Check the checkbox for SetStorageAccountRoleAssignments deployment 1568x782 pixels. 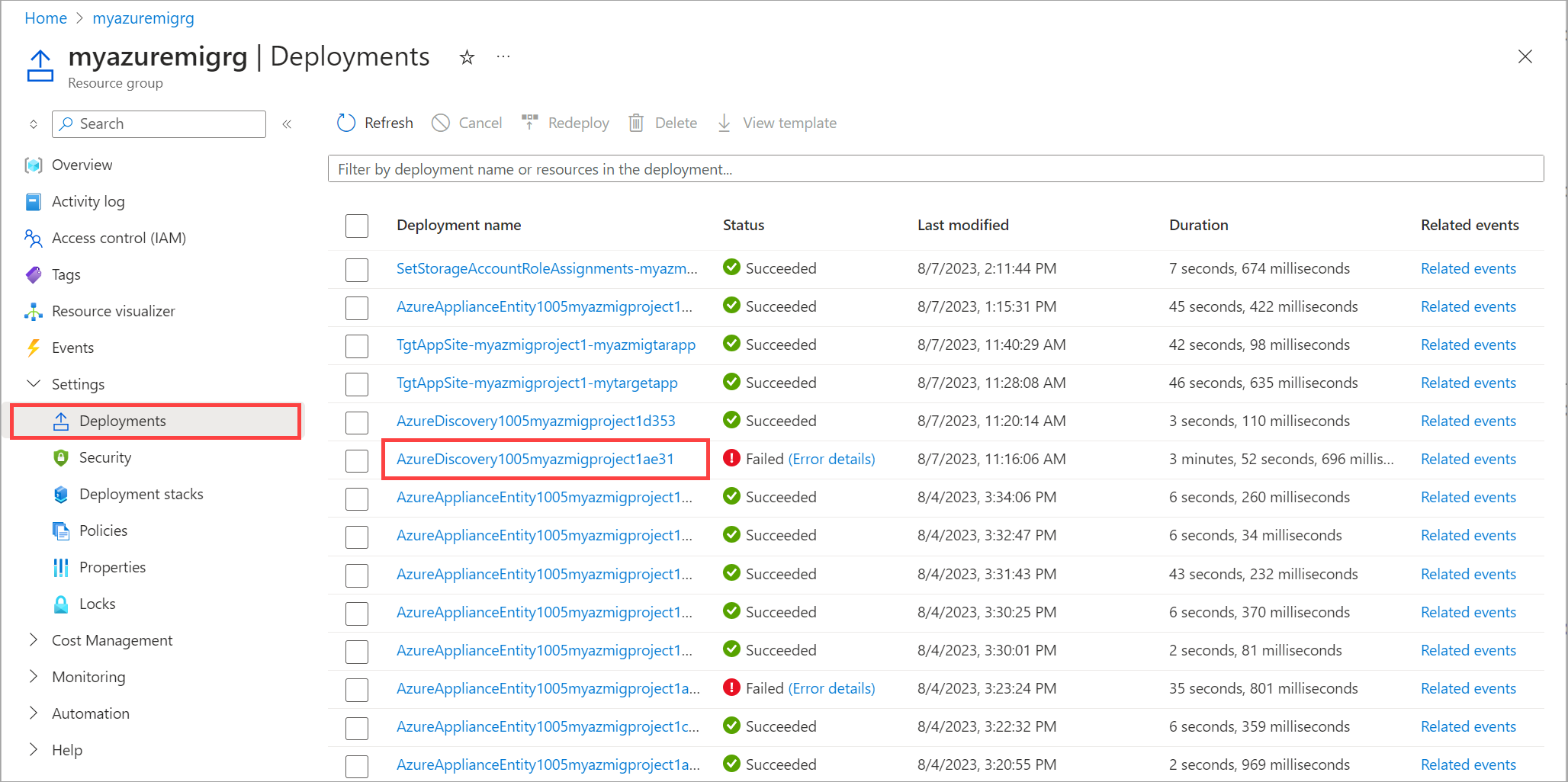[356, 269]
